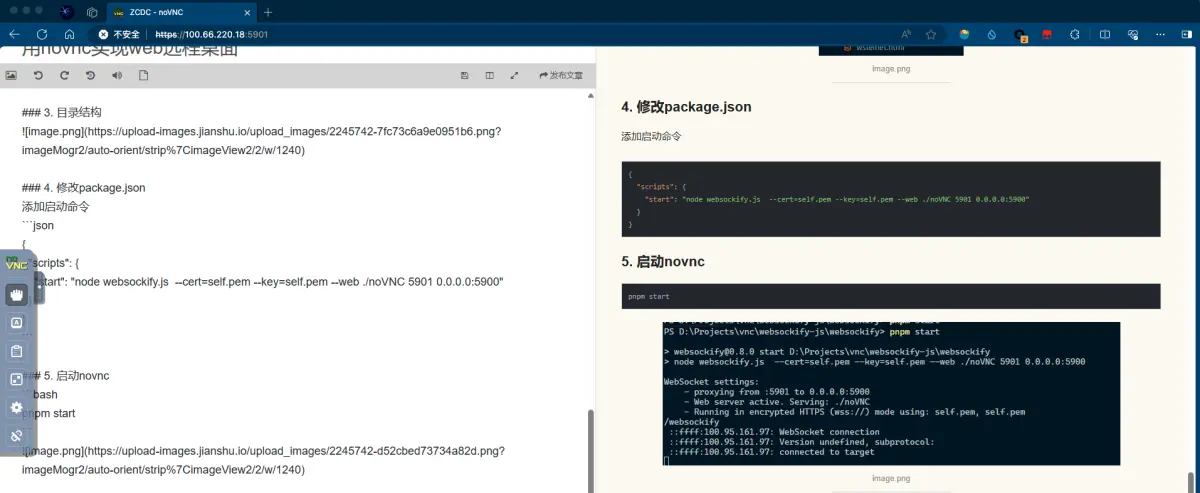Open the browser profile avatar icon
The image size is (1200, 493).
pos(66,12)
